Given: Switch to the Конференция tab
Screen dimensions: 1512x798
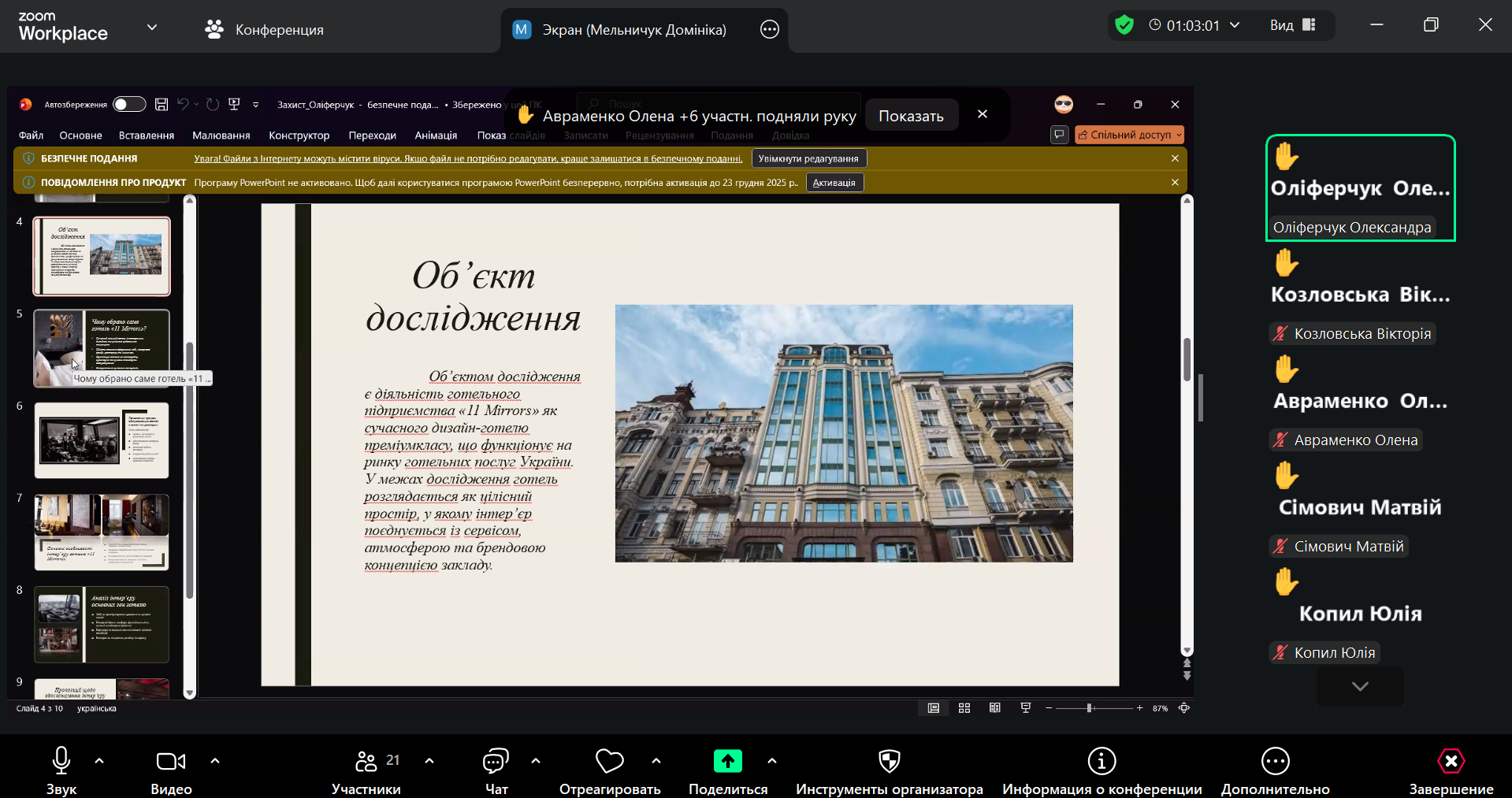Looking at the screenshot, I should (264, 30).
